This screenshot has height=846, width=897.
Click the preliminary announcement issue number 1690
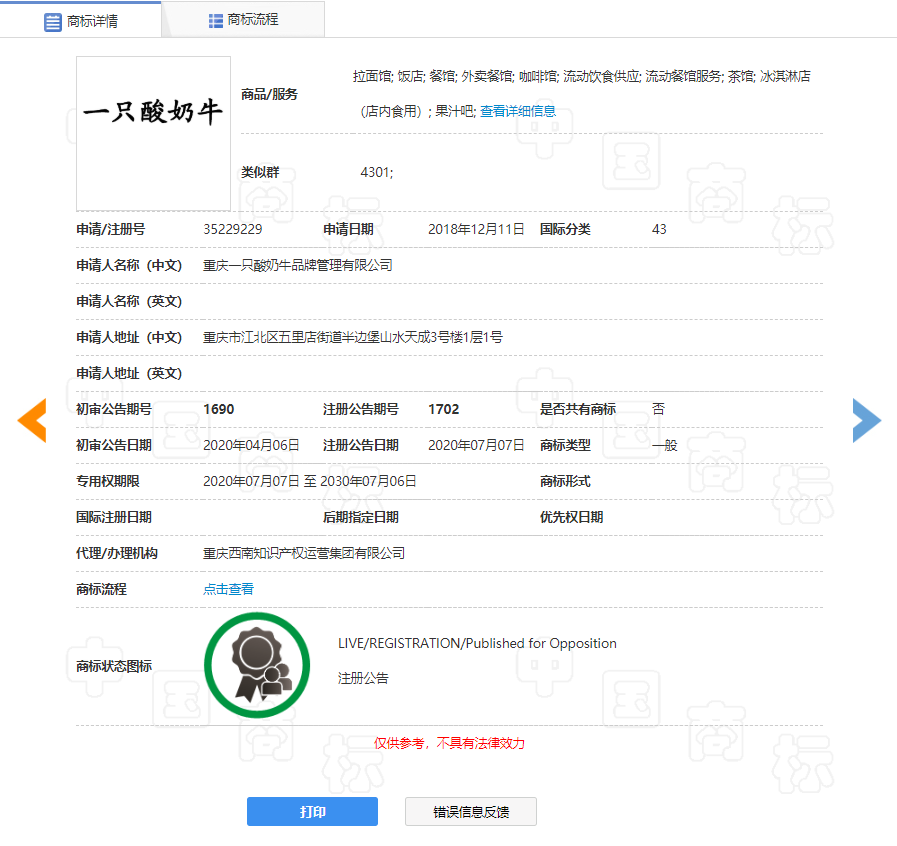pyautogui.click(x=218, y=409)
